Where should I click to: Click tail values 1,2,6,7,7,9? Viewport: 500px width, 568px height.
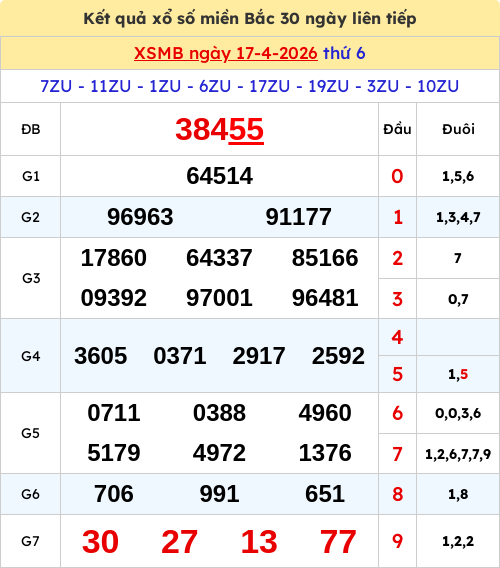tap(458, 454)
